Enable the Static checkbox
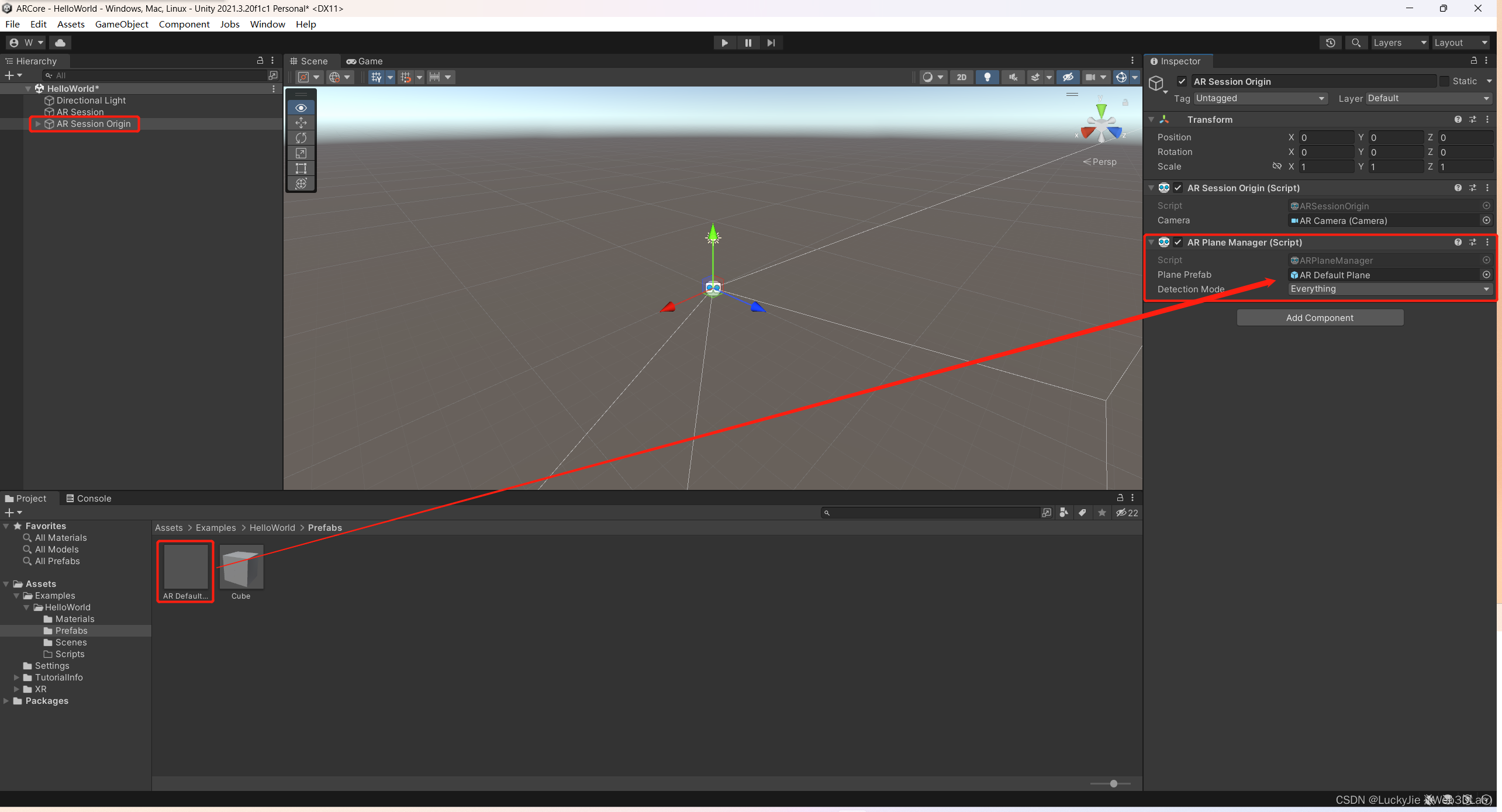 1445,81
